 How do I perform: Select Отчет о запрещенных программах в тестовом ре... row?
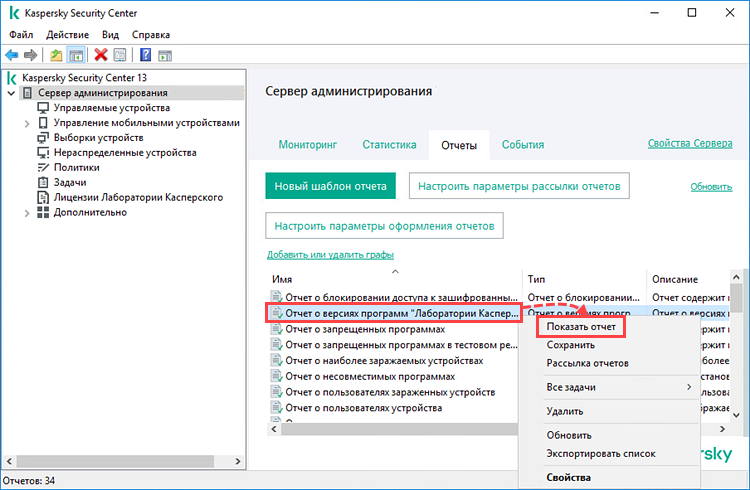tap(401, 345)
